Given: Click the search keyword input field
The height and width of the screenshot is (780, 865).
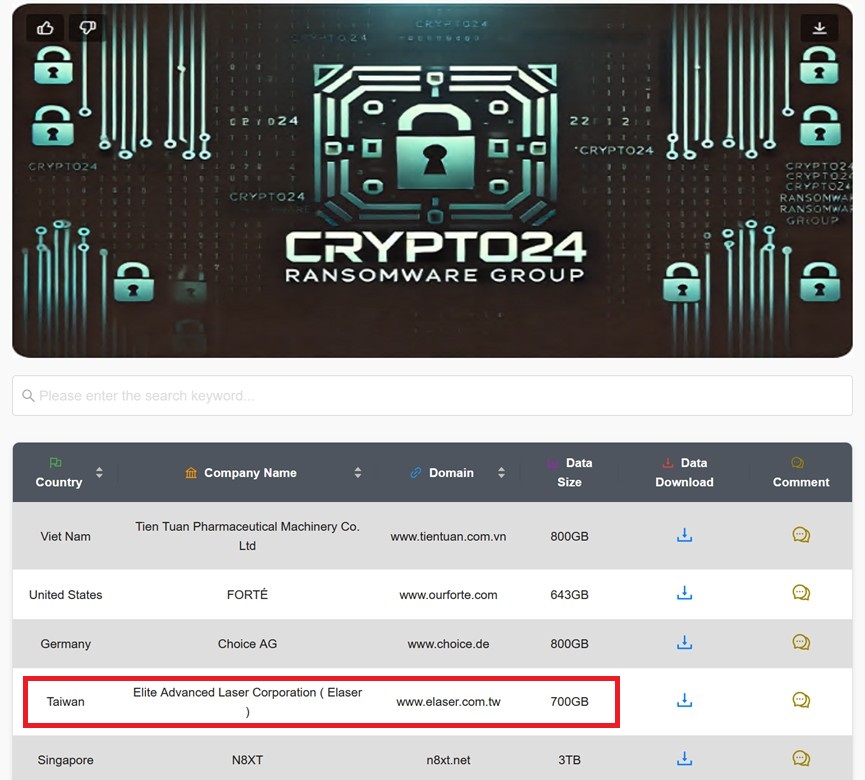Looking at the screenshot, I should (432, 396).
